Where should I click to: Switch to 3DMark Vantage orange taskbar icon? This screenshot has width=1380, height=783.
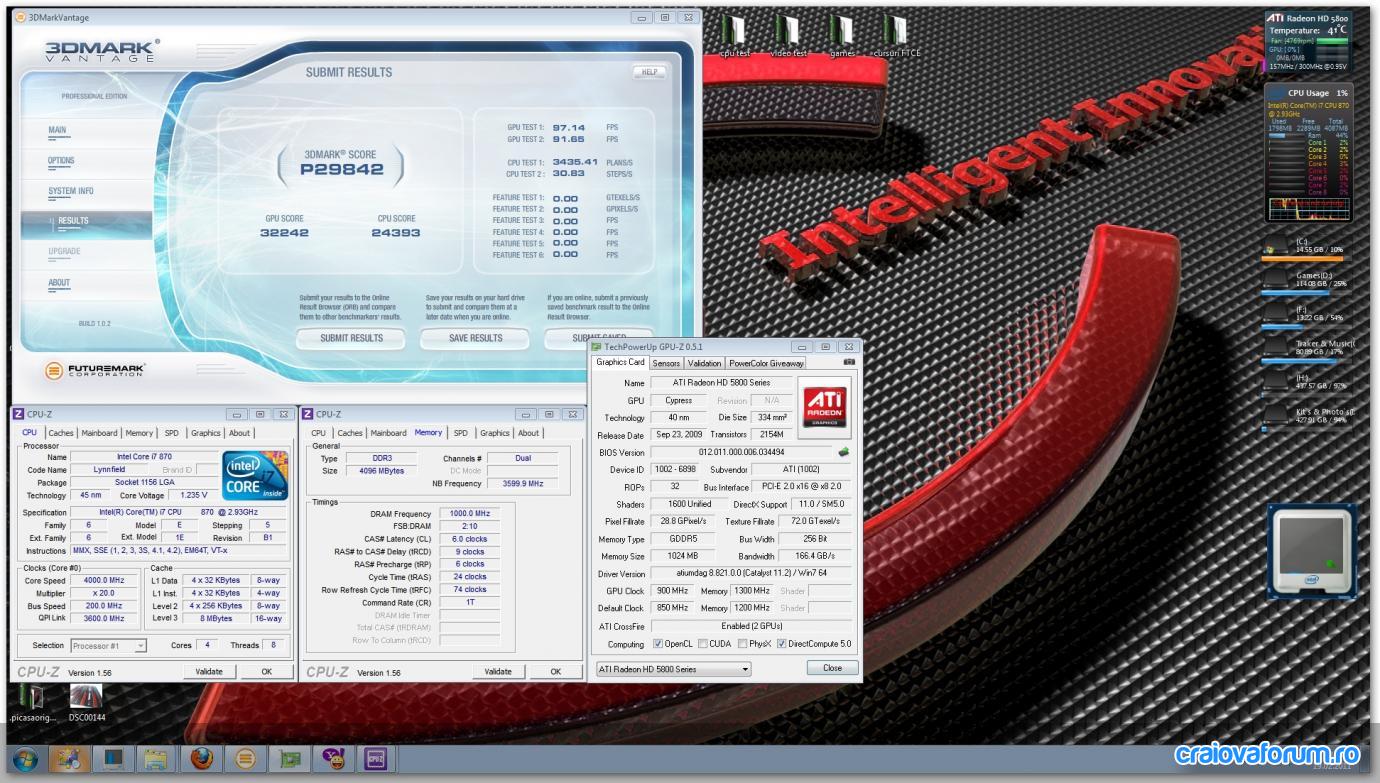coord(246,761)
